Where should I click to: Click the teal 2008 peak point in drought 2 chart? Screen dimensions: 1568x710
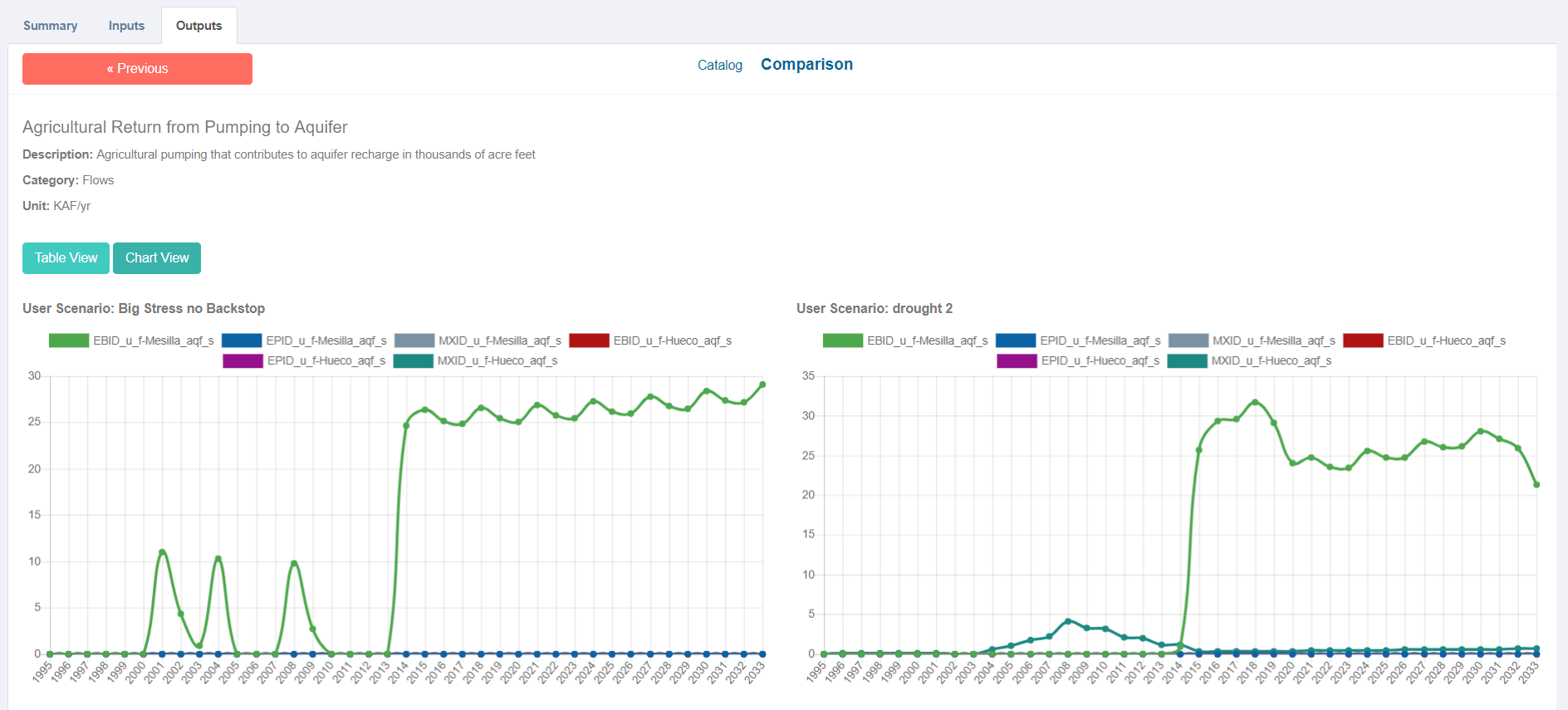1068,621
